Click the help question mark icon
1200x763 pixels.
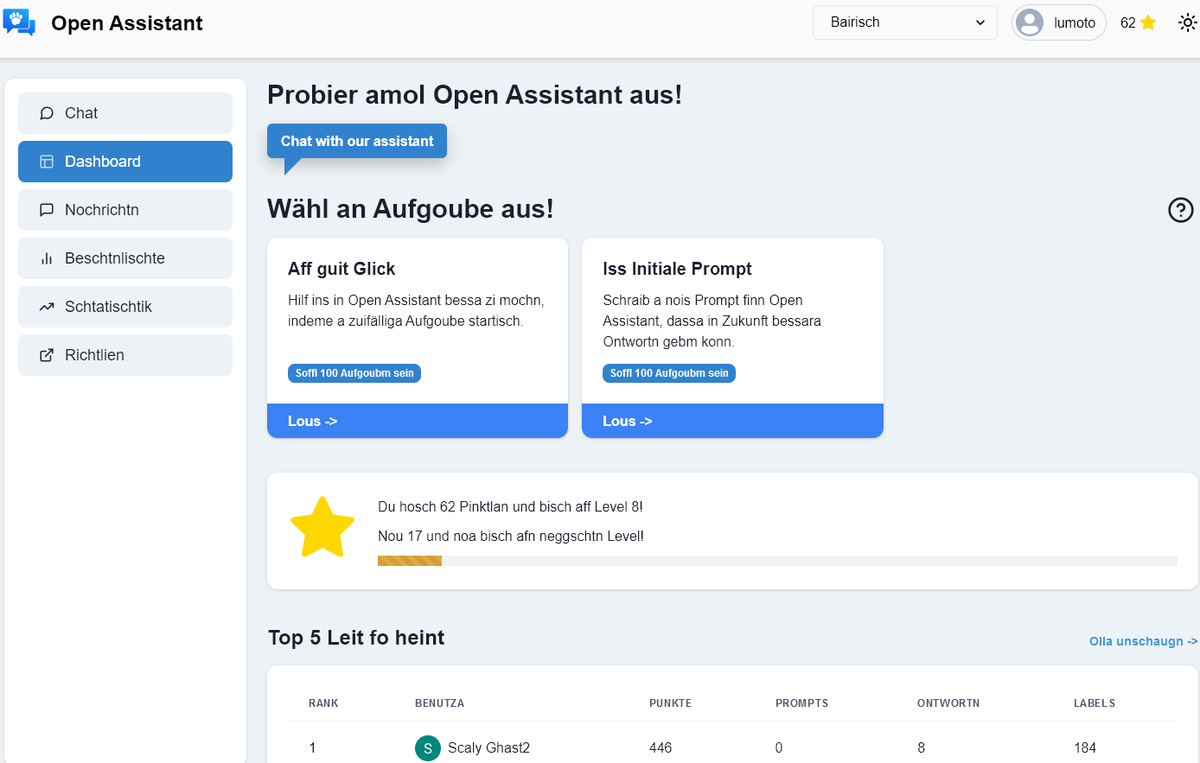coord(1180,210)
